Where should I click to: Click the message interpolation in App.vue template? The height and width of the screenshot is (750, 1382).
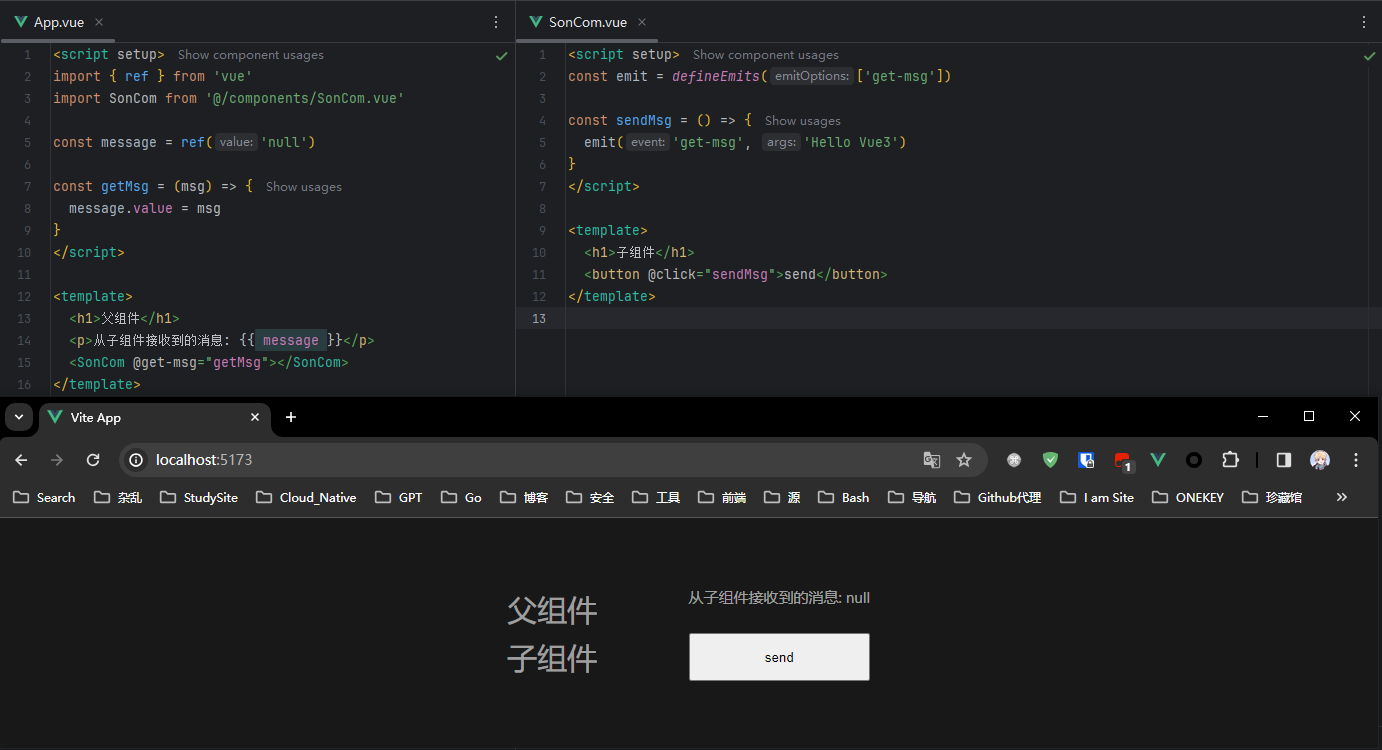[x=291, y=340]
